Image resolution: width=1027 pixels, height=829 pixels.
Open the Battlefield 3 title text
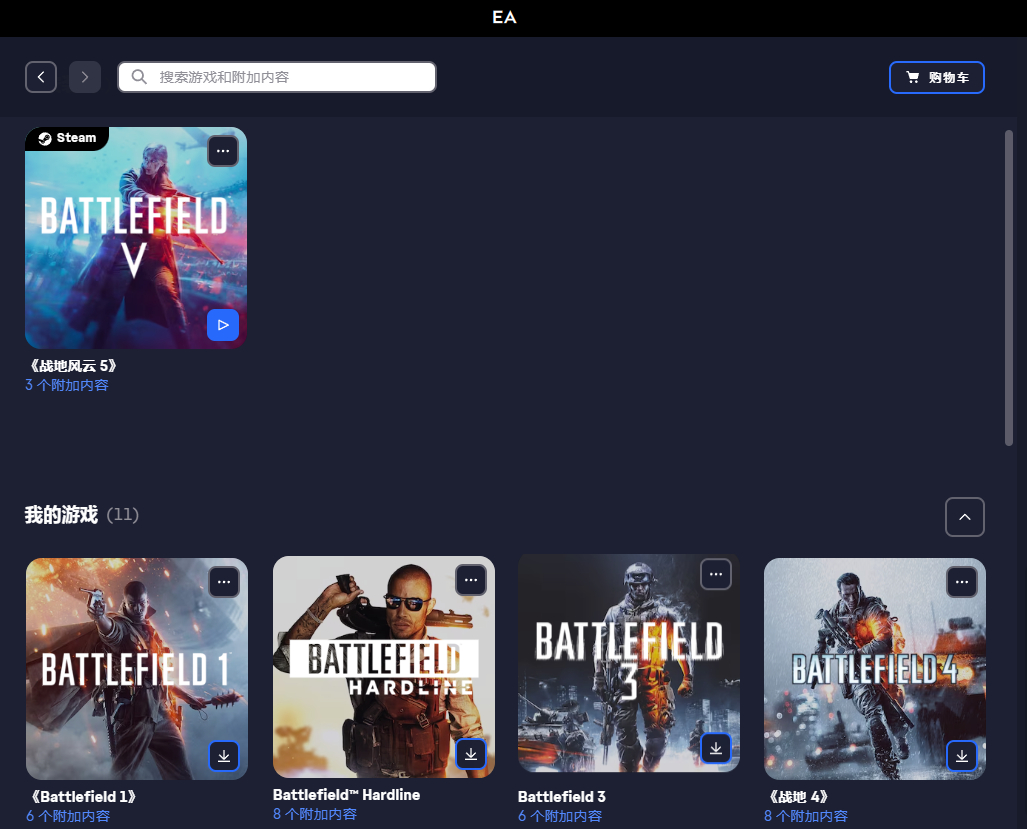pos(562,797)
